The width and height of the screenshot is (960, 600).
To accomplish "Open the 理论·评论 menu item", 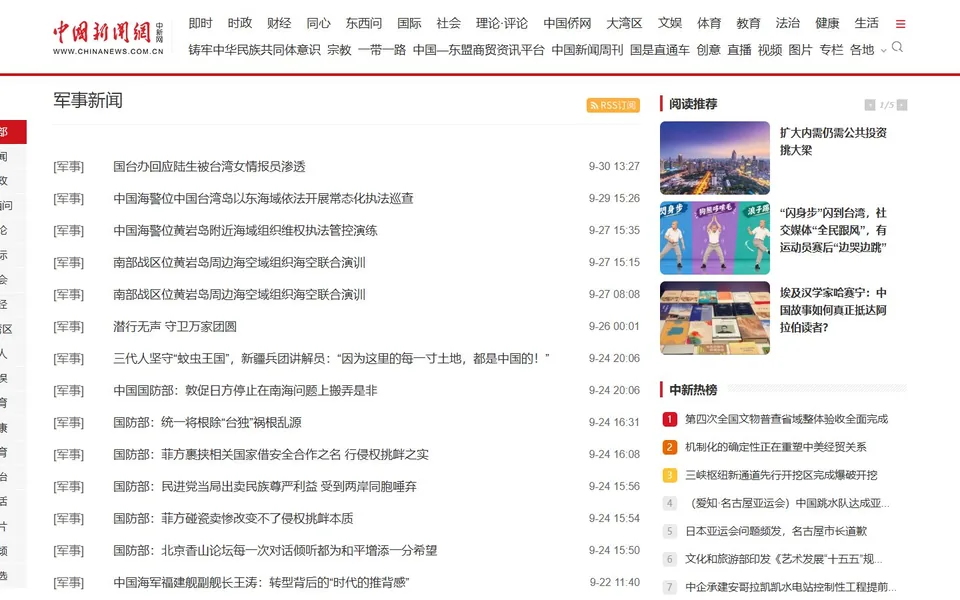I will click(501, 23).
